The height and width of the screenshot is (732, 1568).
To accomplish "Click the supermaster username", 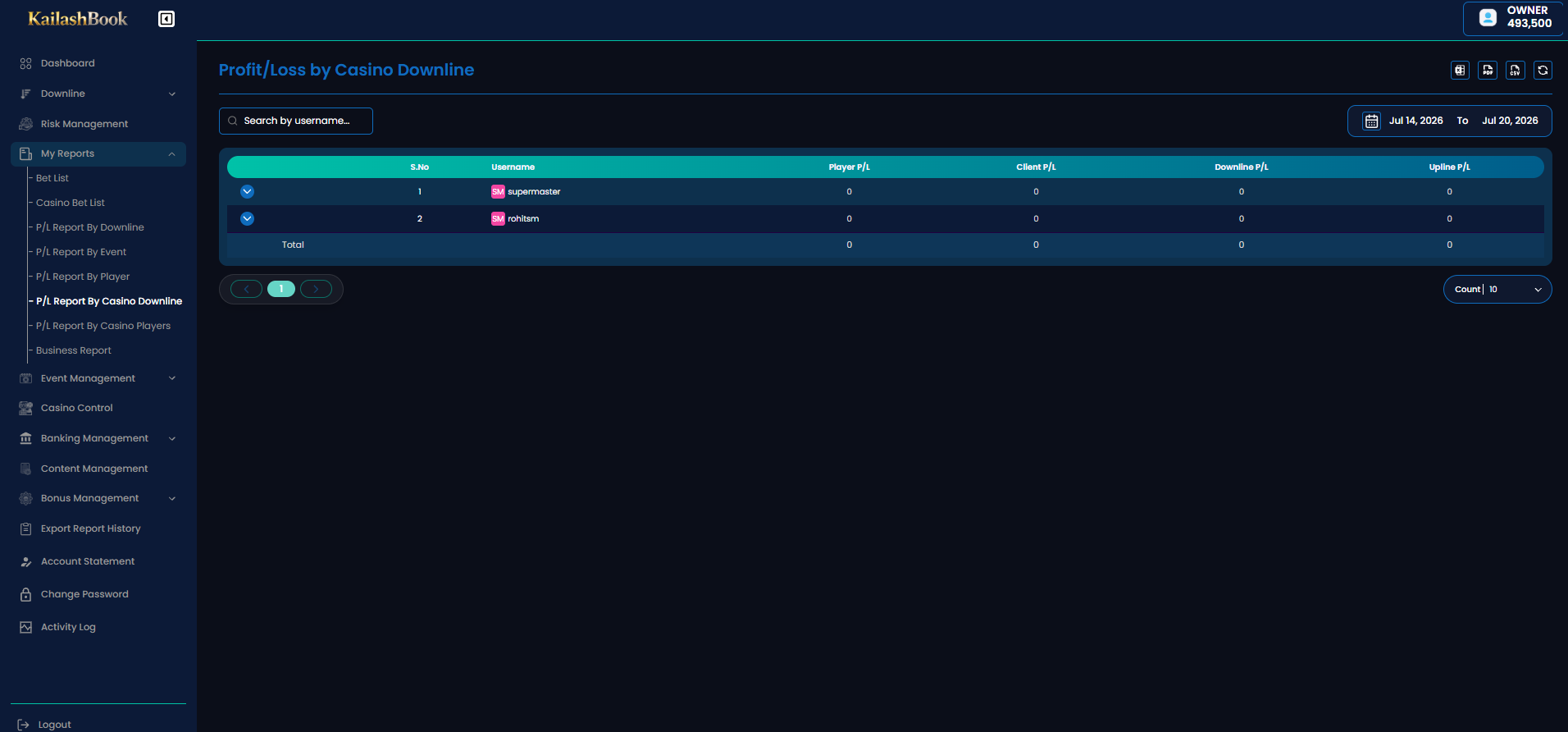I will 534,192.
